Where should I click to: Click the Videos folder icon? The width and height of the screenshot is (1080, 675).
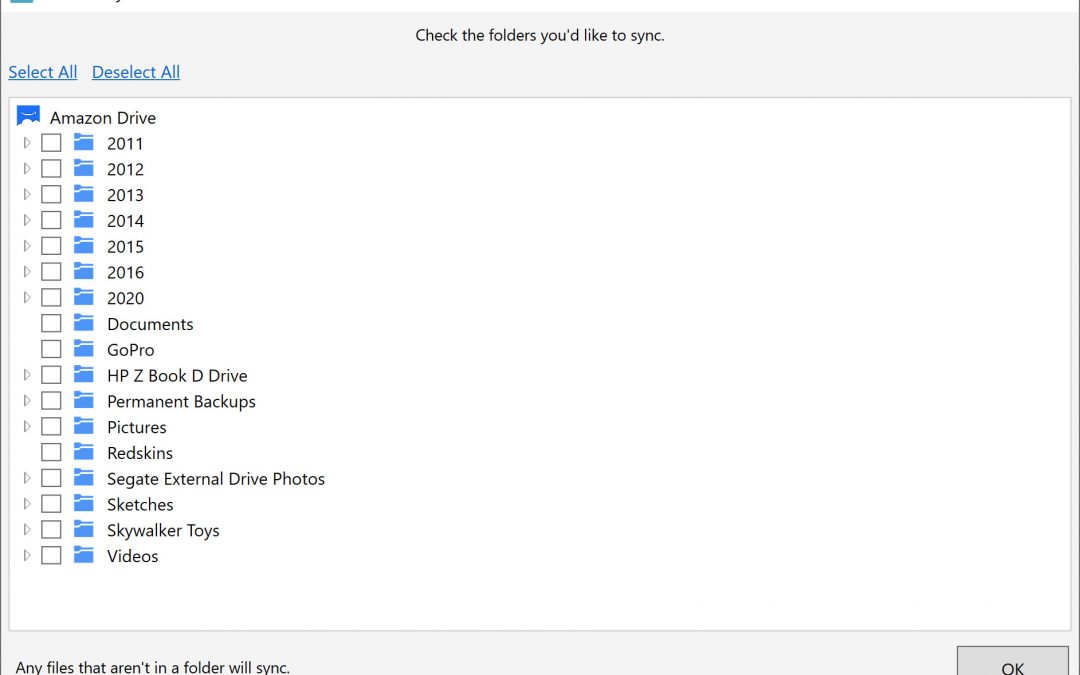pos(84,555)
